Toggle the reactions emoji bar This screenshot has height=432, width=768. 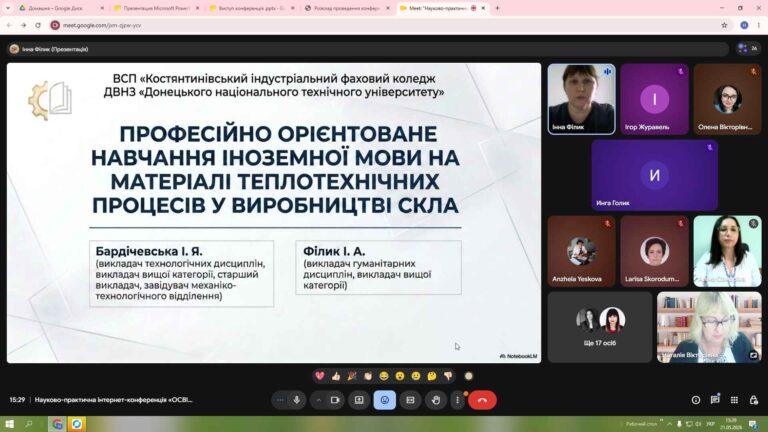pyautogui.click(x=384, y=400)
